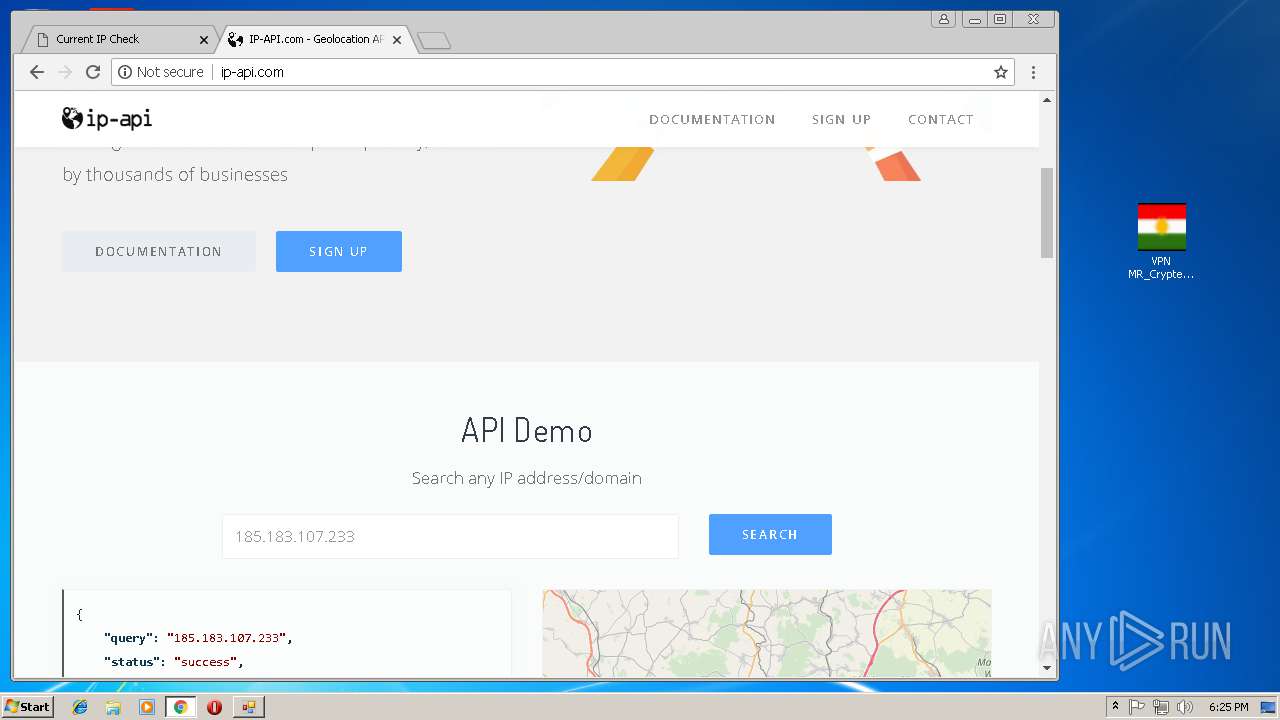Viewport: 1280px width, 720px height.
Task: Open VPN MR_Crypter desktop icon
Action: (1161, 242)
